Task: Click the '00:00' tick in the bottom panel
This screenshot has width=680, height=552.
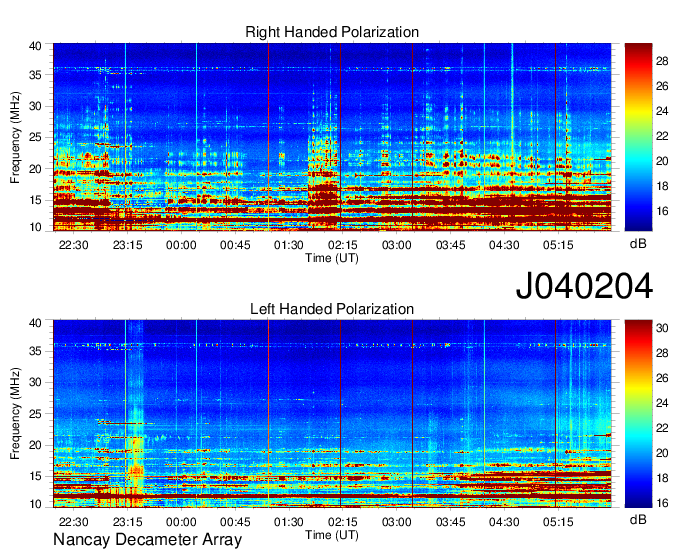Action: click(181, 522)
